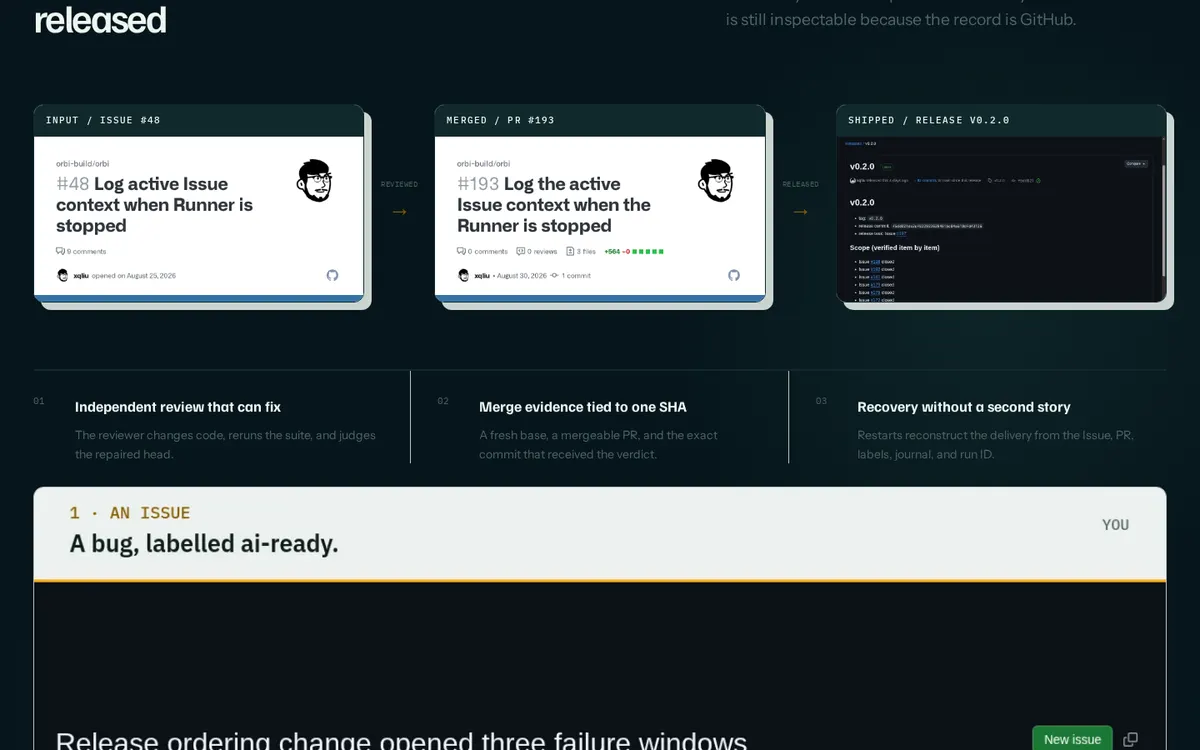Click 'Recovery without a second story' heading
1200x750 pixels.
click(x=964, y=407)
